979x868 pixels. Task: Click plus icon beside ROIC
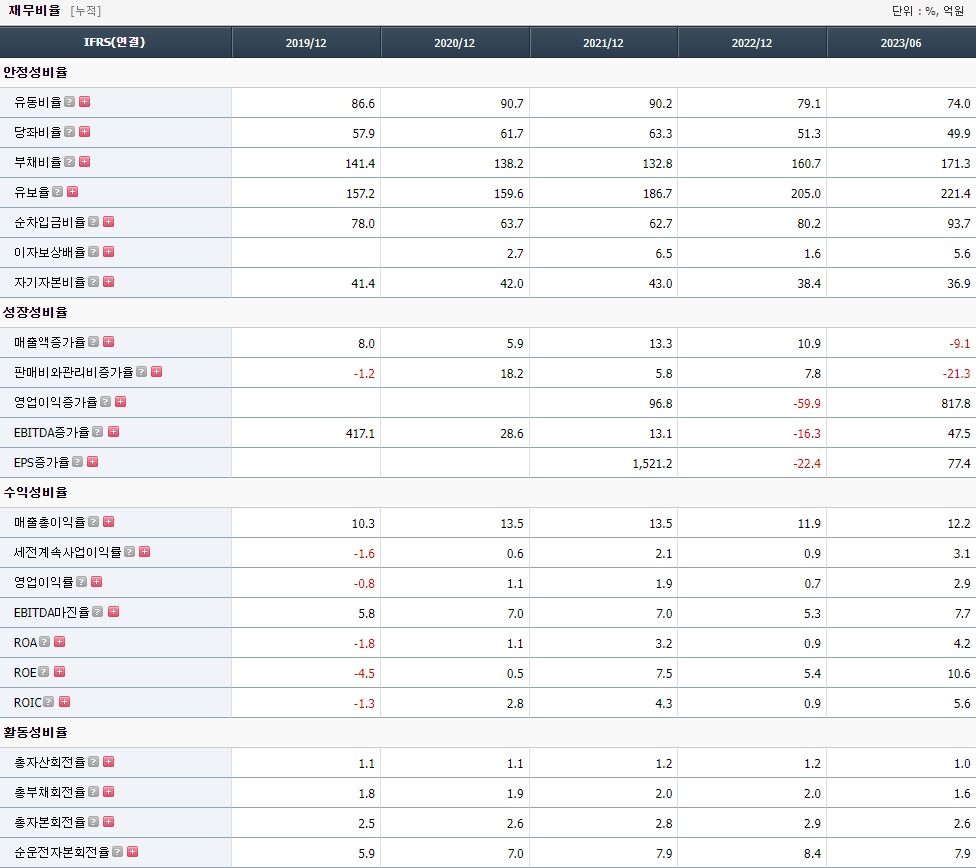64,701
